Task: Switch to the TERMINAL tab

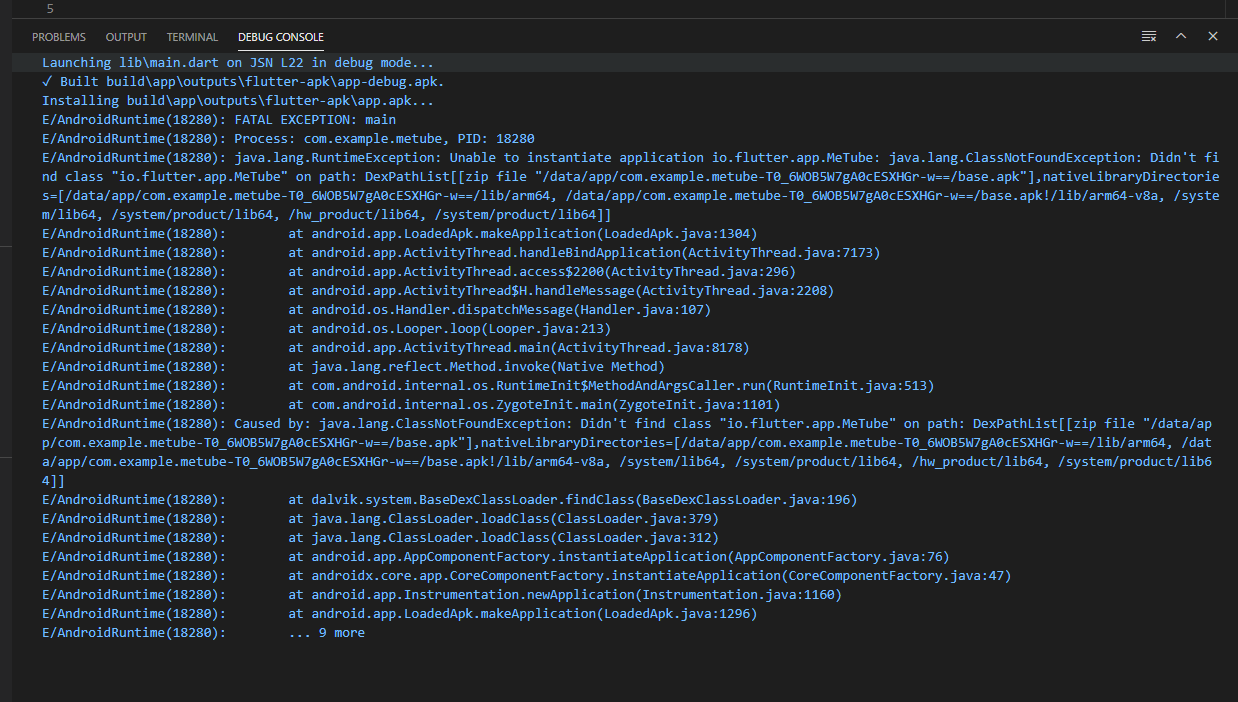Action: point(192,37)
